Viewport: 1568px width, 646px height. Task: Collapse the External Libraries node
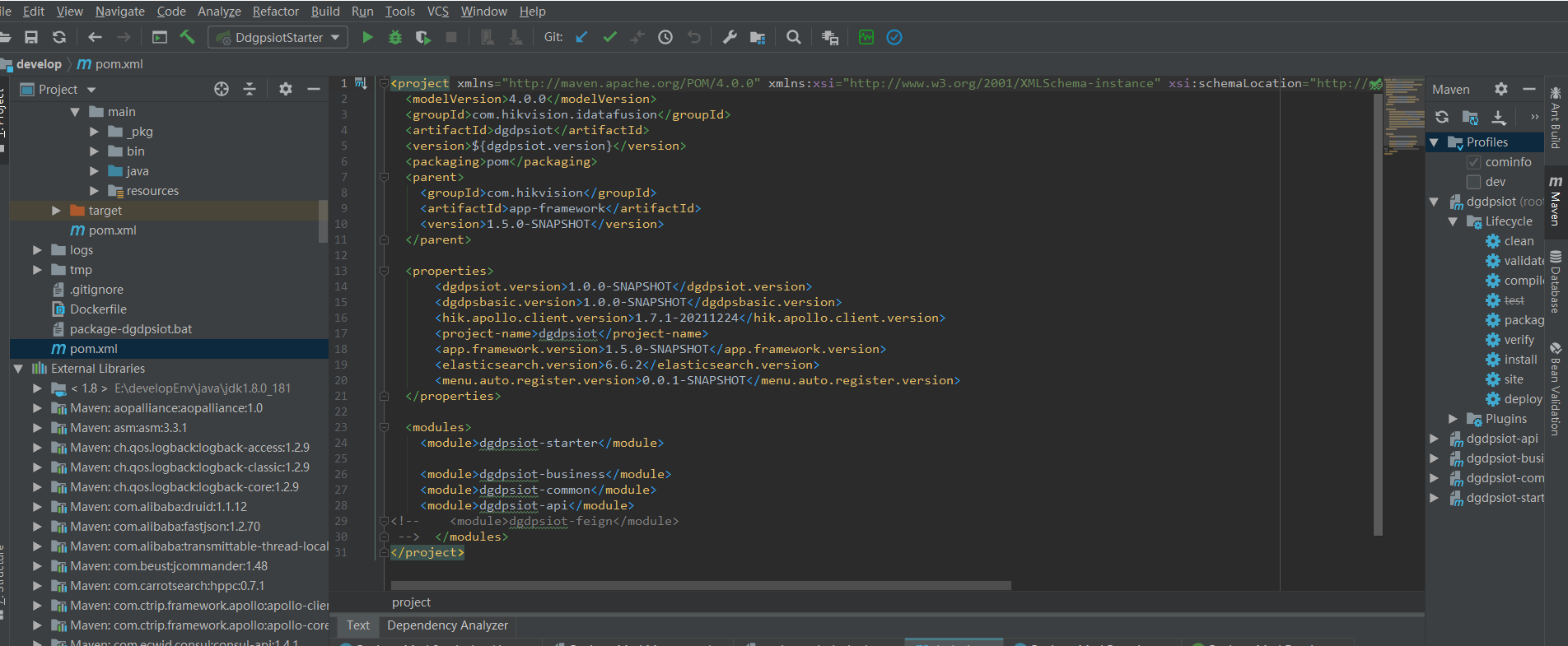tap(18, 369)
